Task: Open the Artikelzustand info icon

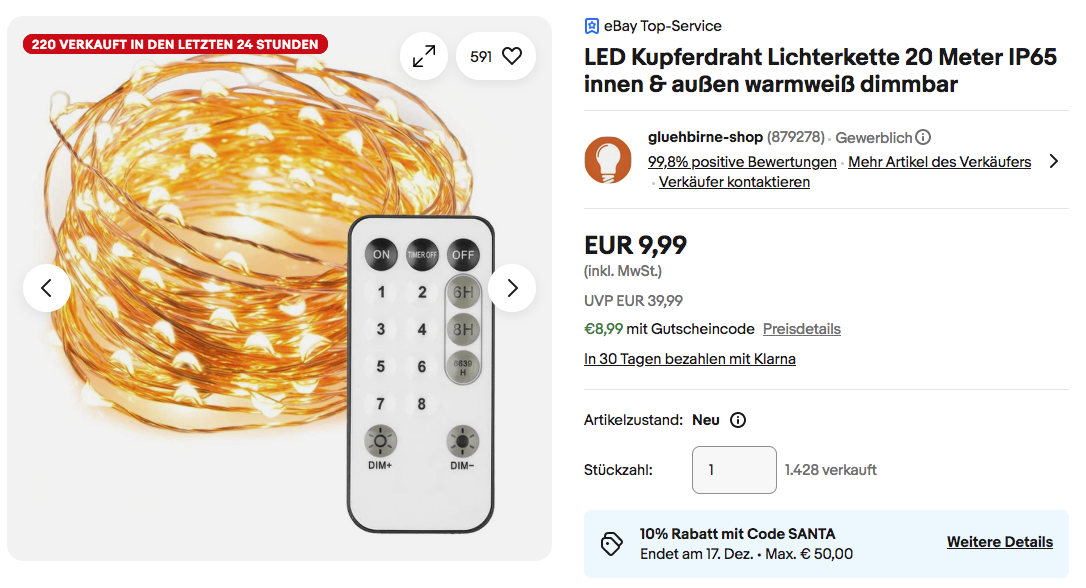Action: 738,420
